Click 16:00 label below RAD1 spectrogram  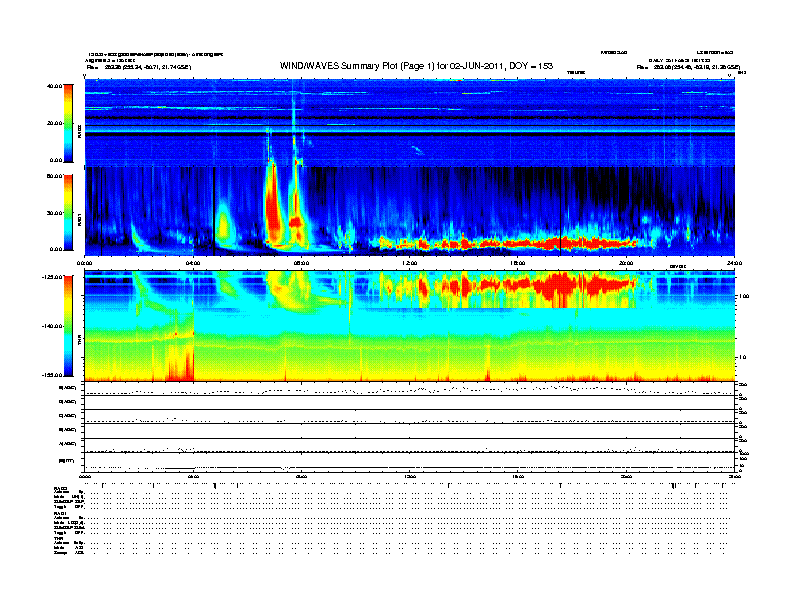[x=518, y=263]
